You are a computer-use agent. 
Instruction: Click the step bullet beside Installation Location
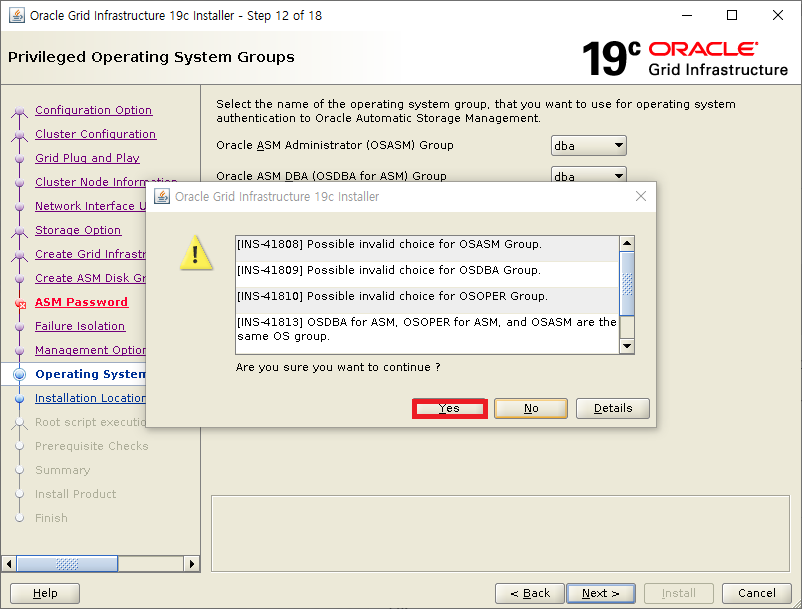[x=19, y=398]
